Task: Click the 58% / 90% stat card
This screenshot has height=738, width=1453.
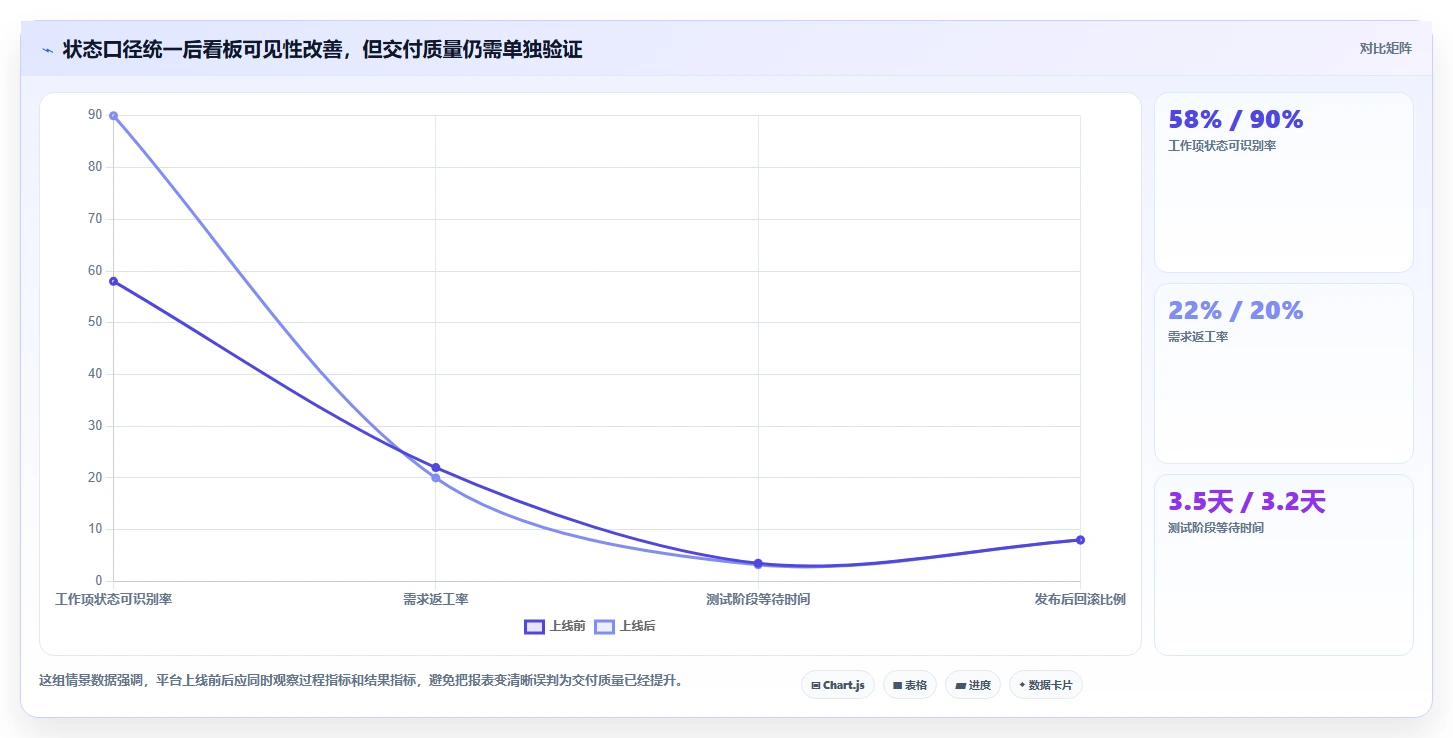Action: 1284,182
